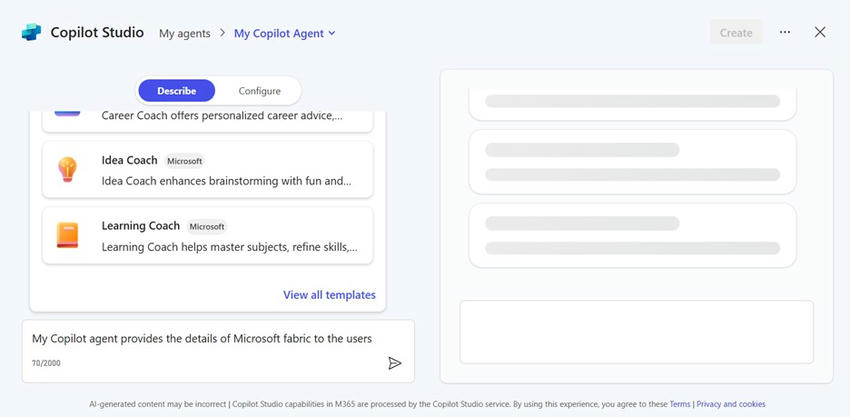Click the Idea Coach lightbulb icon
850x417 pixels.
tap(67, 170)
